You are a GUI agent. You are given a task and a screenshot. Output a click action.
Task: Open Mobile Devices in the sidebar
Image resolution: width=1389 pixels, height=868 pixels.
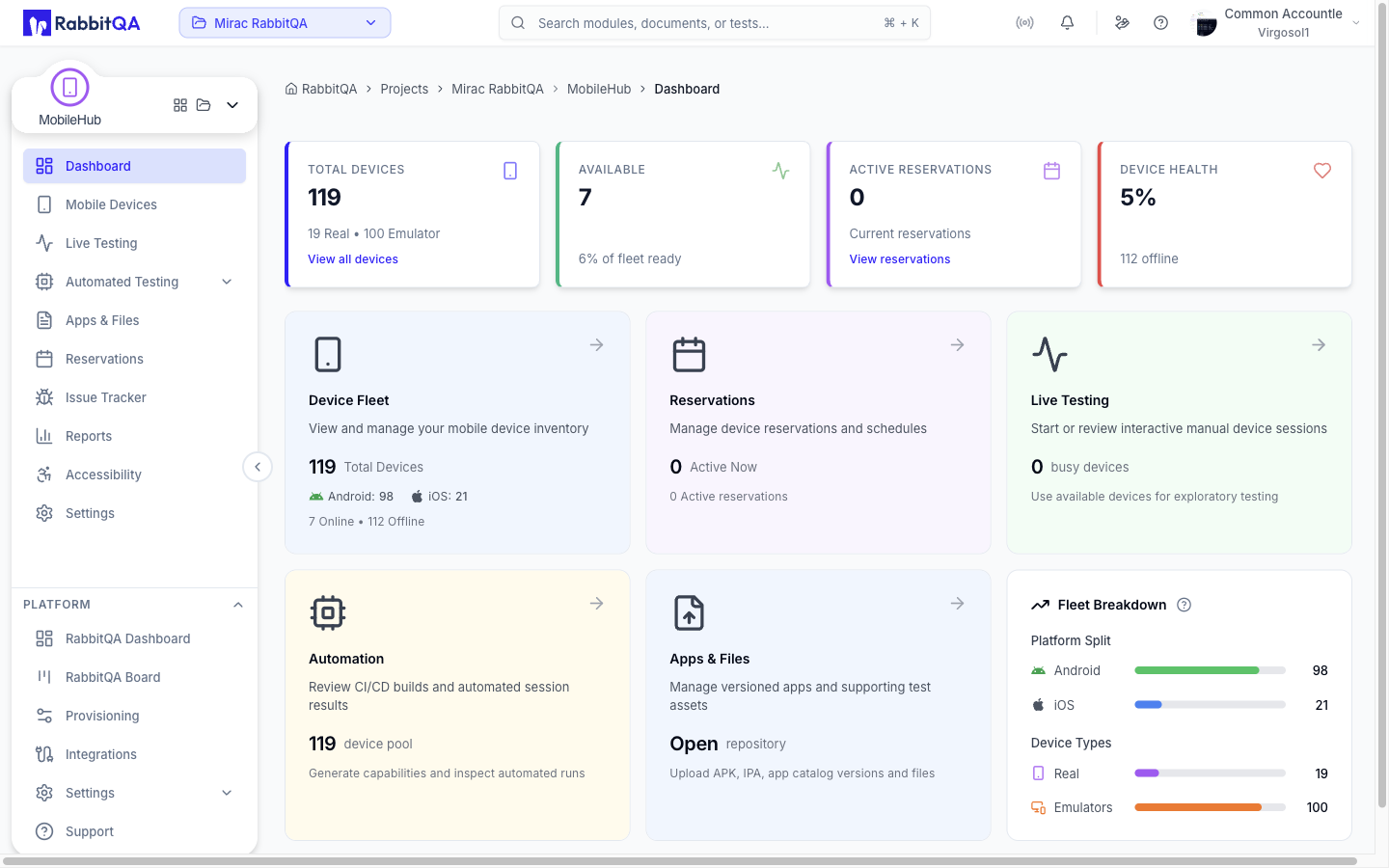[134, 204]
